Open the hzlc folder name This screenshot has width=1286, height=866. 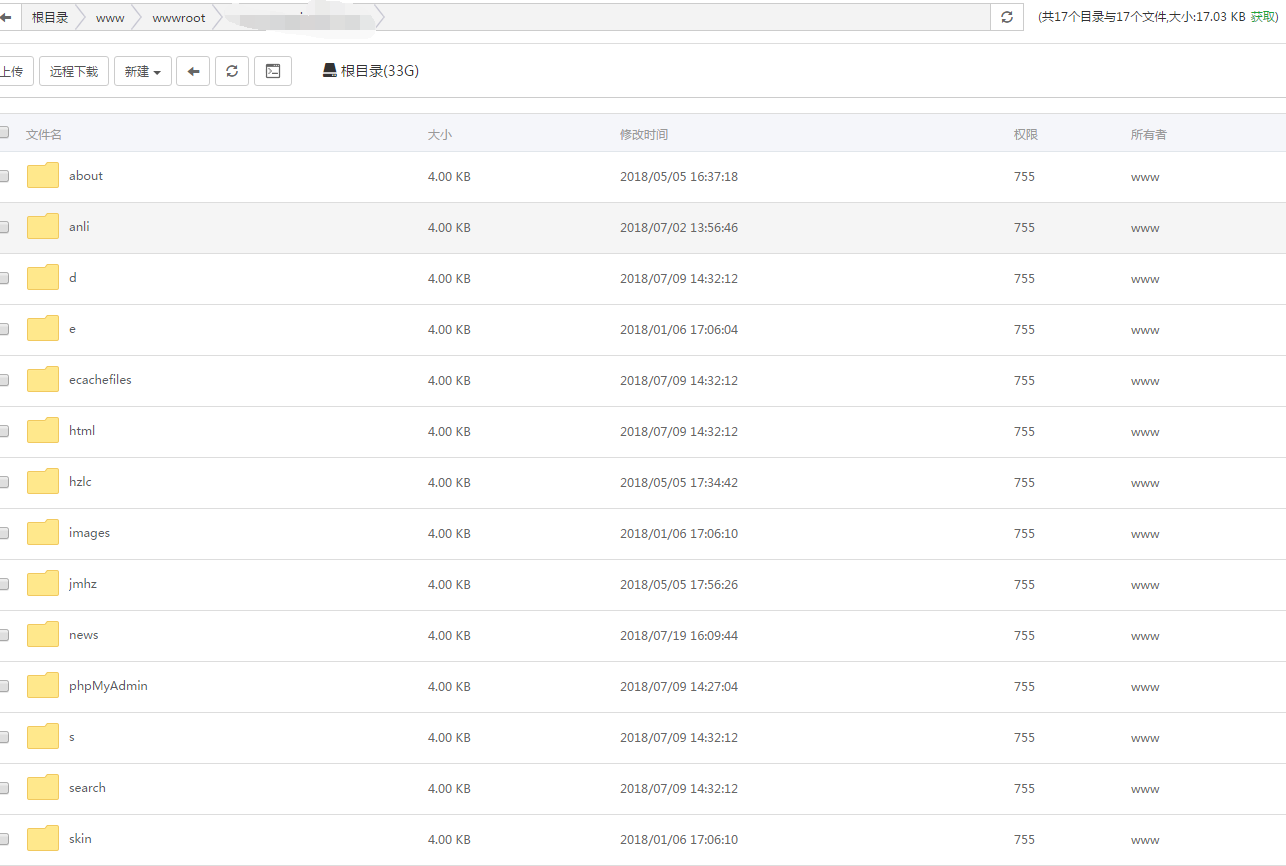80,482
